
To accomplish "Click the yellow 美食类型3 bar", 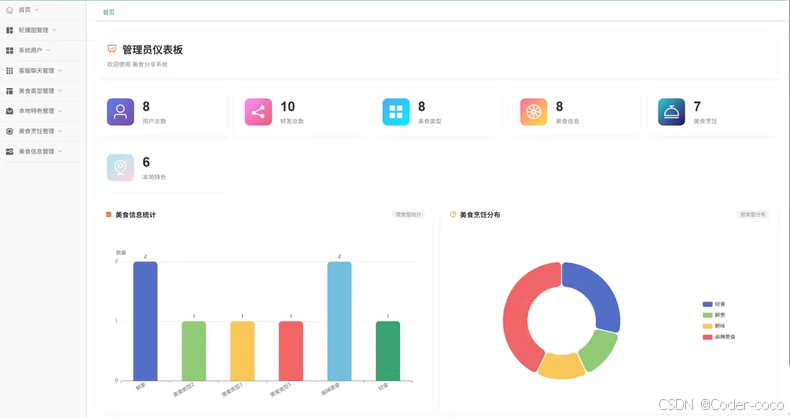I will click(x=242, y=351).
